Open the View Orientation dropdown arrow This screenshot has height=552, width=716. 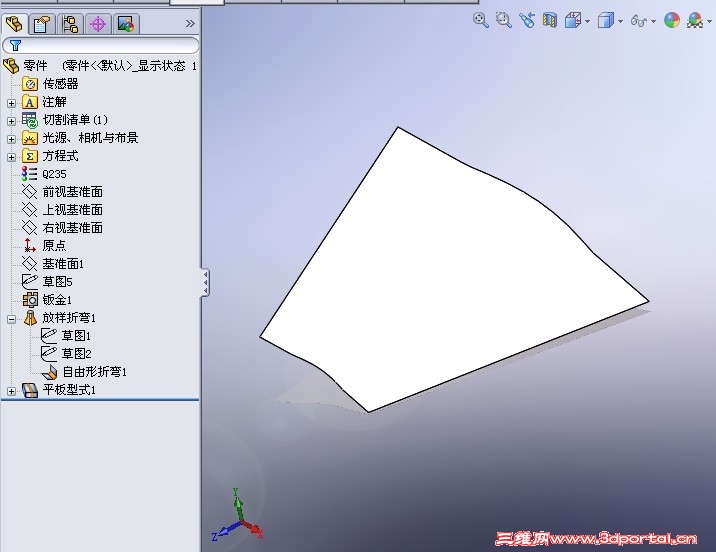pyautogui.click(x=587, y=21)
